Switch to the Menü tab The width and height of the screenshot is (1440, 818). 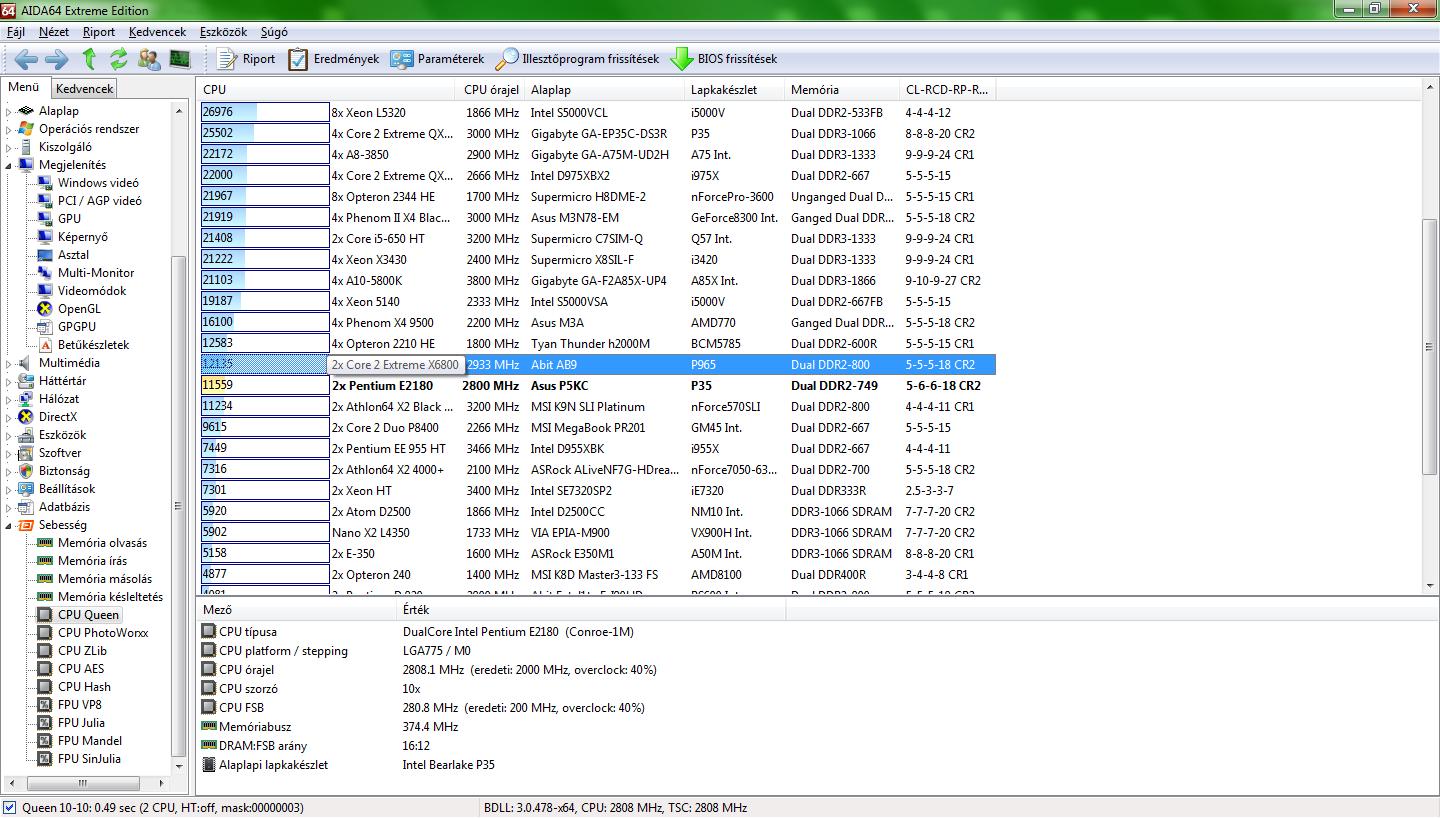[23, 87]
